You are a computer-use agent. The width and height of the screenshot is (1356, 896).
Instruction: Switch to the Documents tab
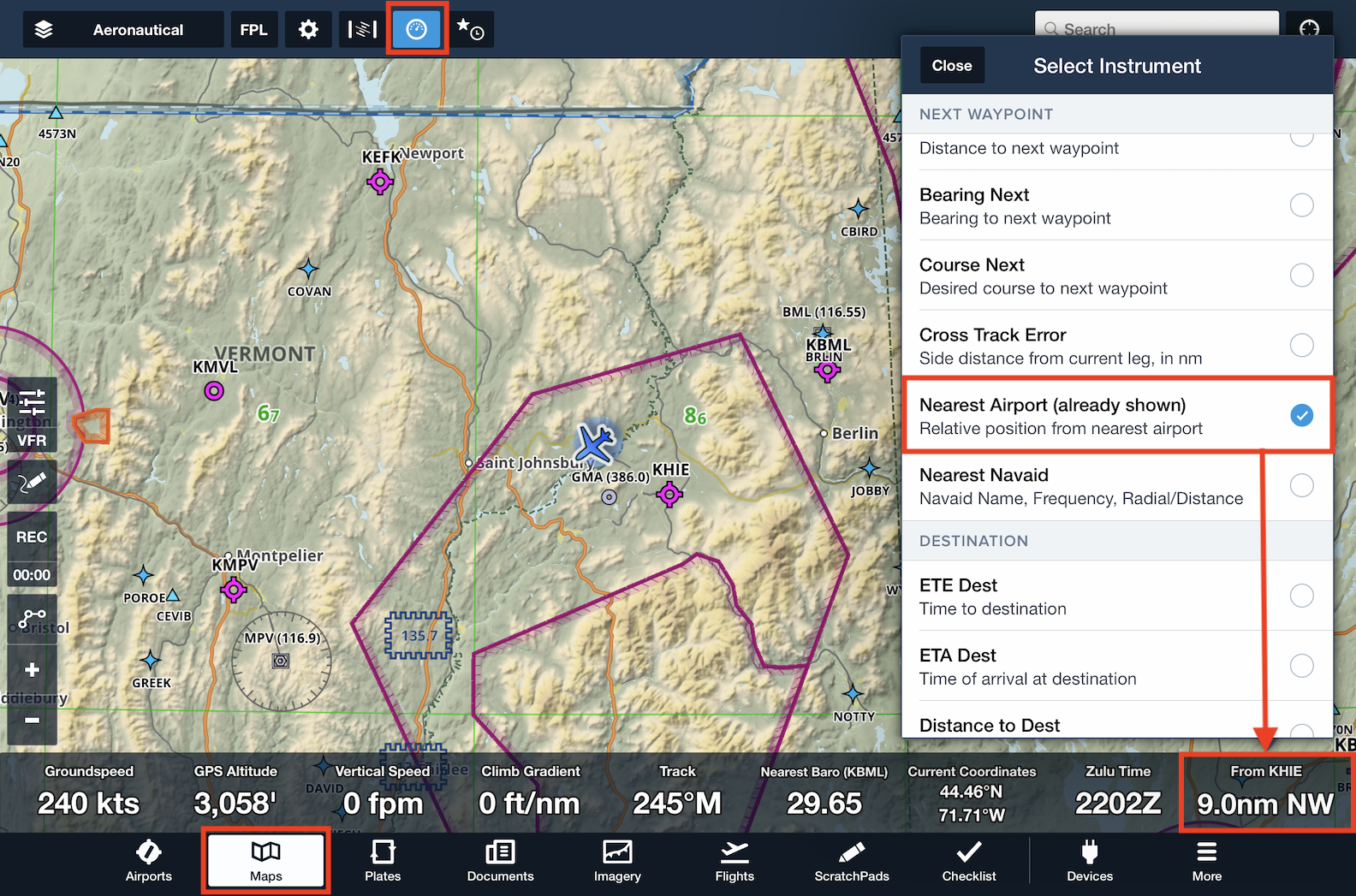click(501, 862)
